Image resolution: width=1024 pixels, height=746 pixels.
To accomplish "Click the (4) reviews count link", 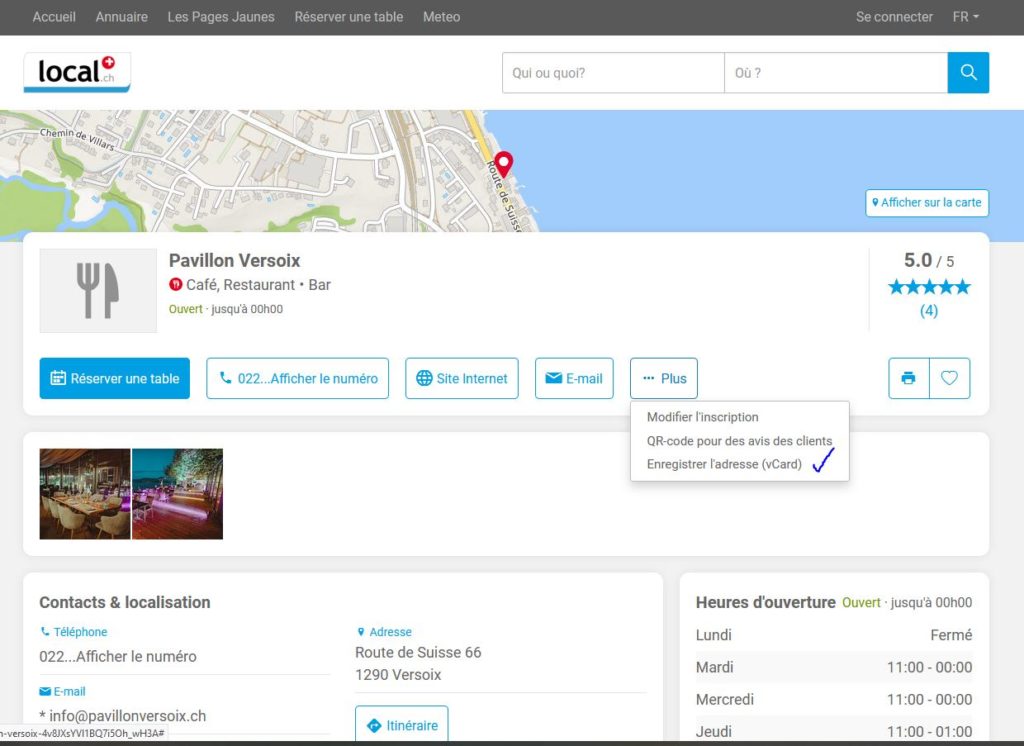I will [929, 311].
